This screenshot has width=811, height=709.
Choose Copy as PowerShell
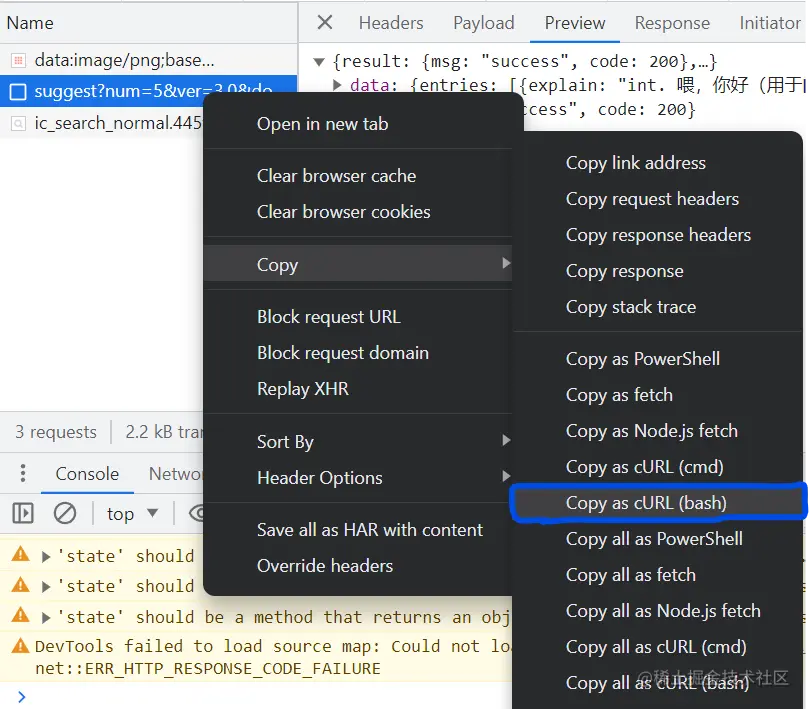658,359
